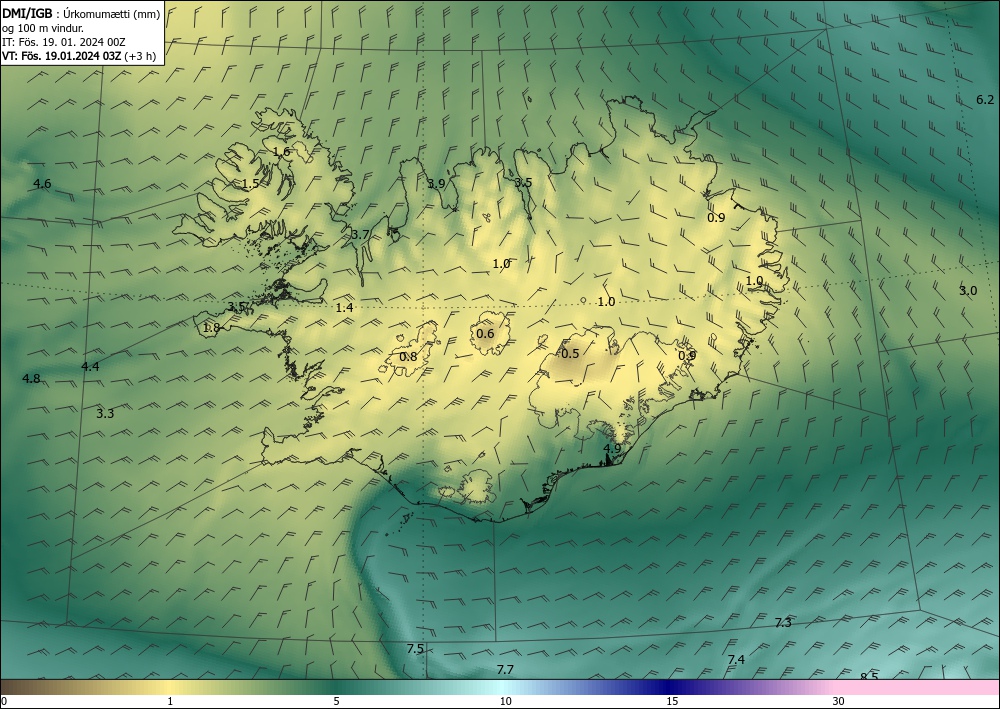
Task: Click the 3.0 value over the eastern sea
Action: click(x=968, y=291)
